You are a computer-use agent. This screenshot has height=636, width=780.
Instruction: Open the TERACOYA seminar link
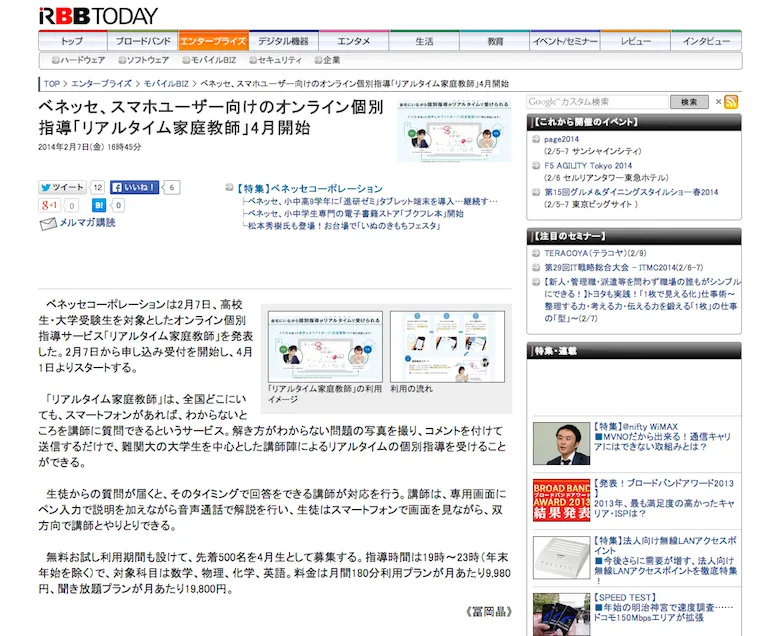(595, 253)
